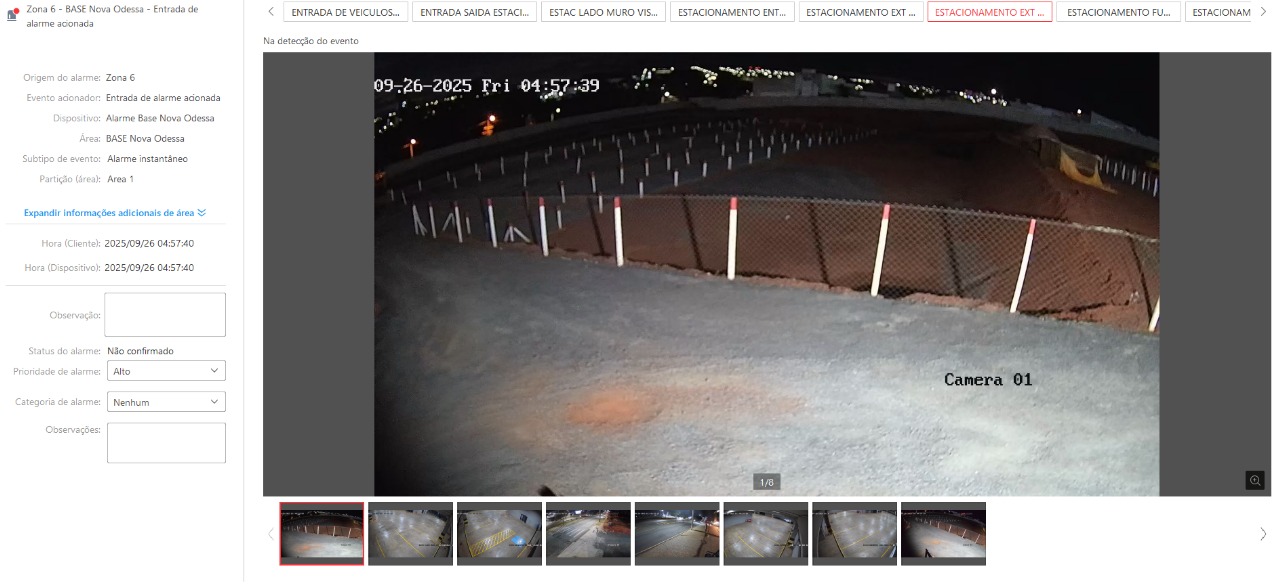Open the ESTACIONAMENTO FU... tab
The width and height of the screenshot is (1280, 585).
coord(1118,12)
